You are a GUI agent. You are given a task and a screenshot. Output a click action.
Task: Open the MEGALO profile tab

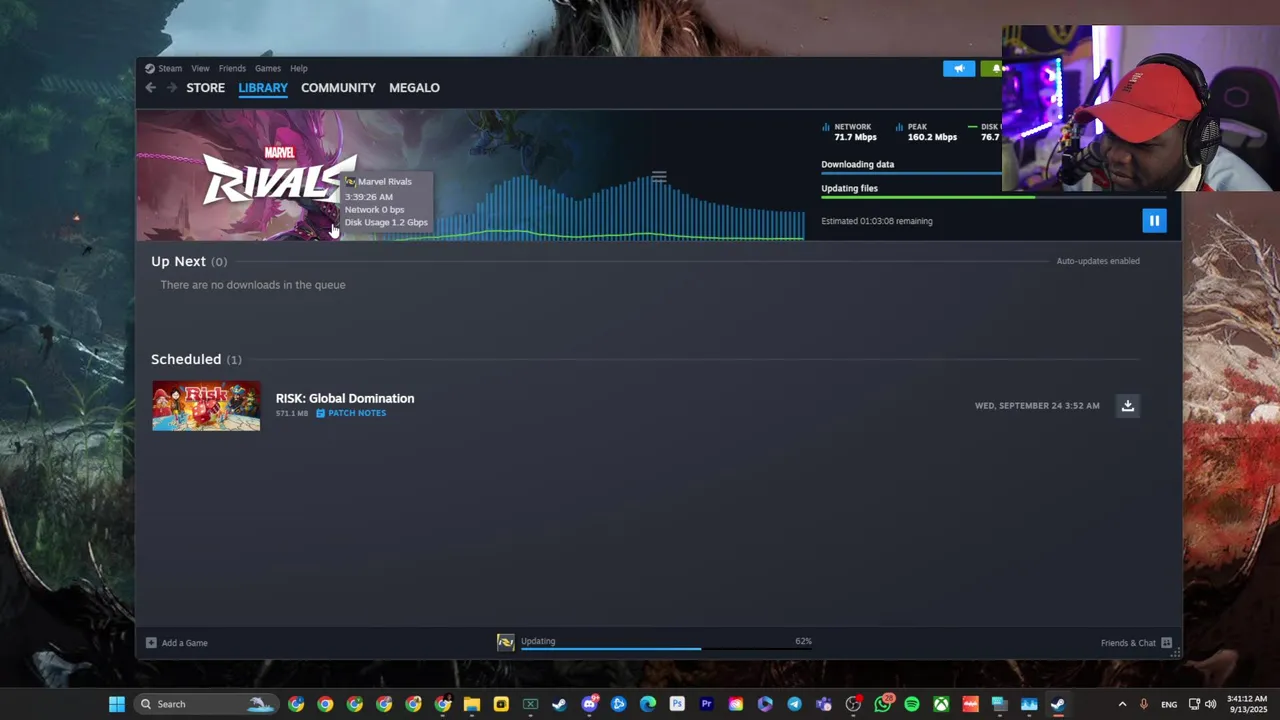pos(414,88)
